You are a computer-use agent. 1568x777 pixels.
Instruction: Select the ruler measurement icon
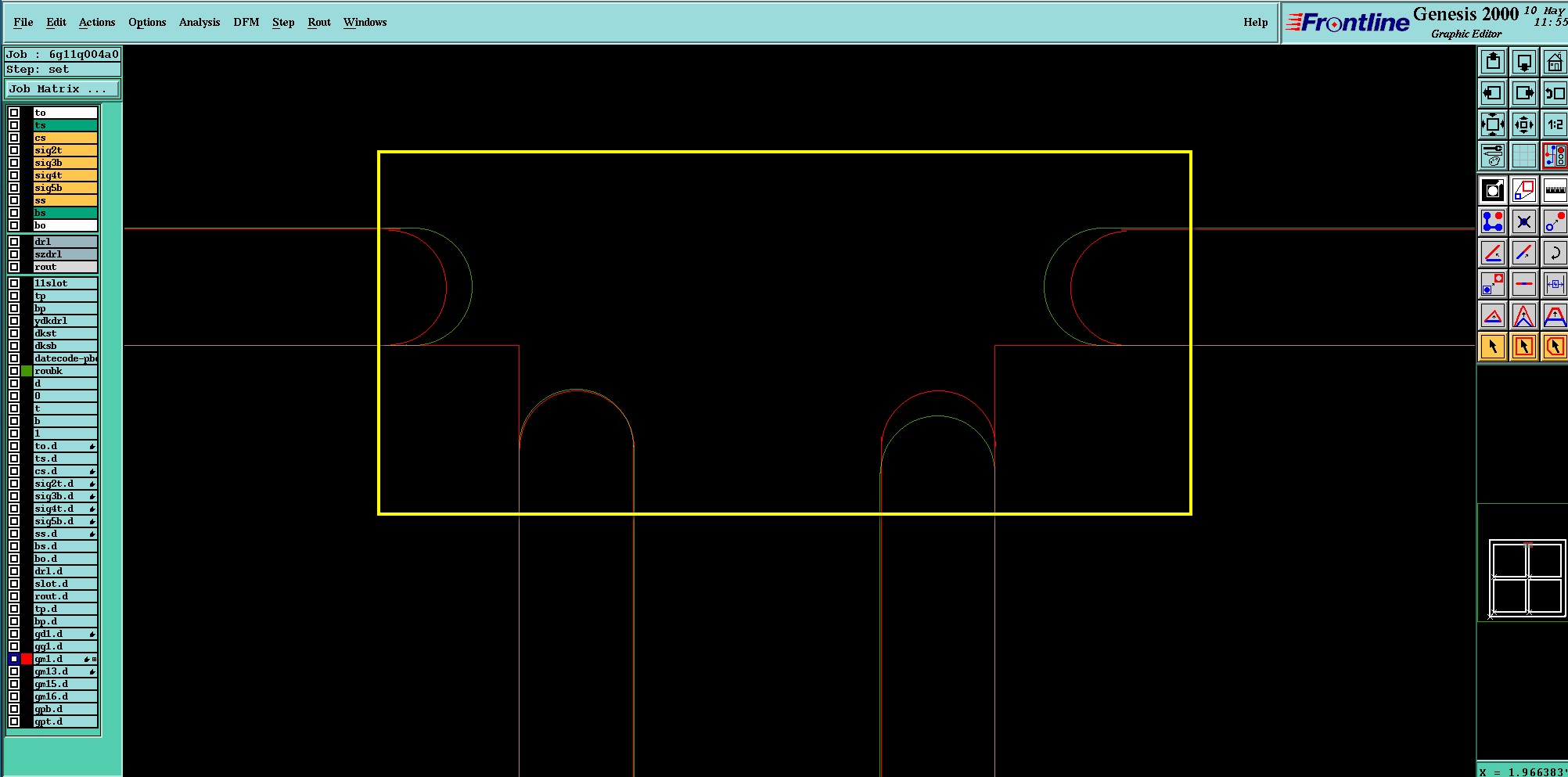(1554, 190)
